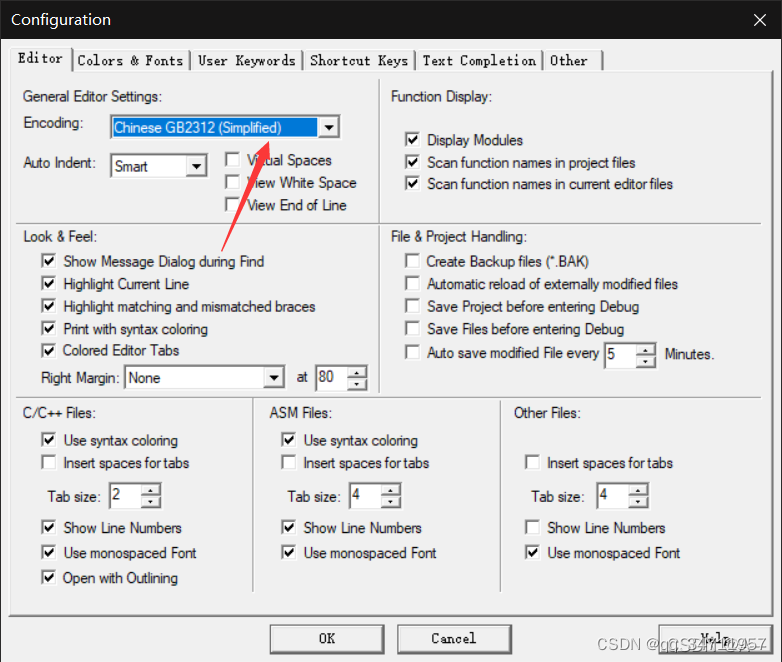The height and width of the screenshot is (662, 782).
Task: Click the Right Margin column field showing 80
Action: click(x=332, y=378)
